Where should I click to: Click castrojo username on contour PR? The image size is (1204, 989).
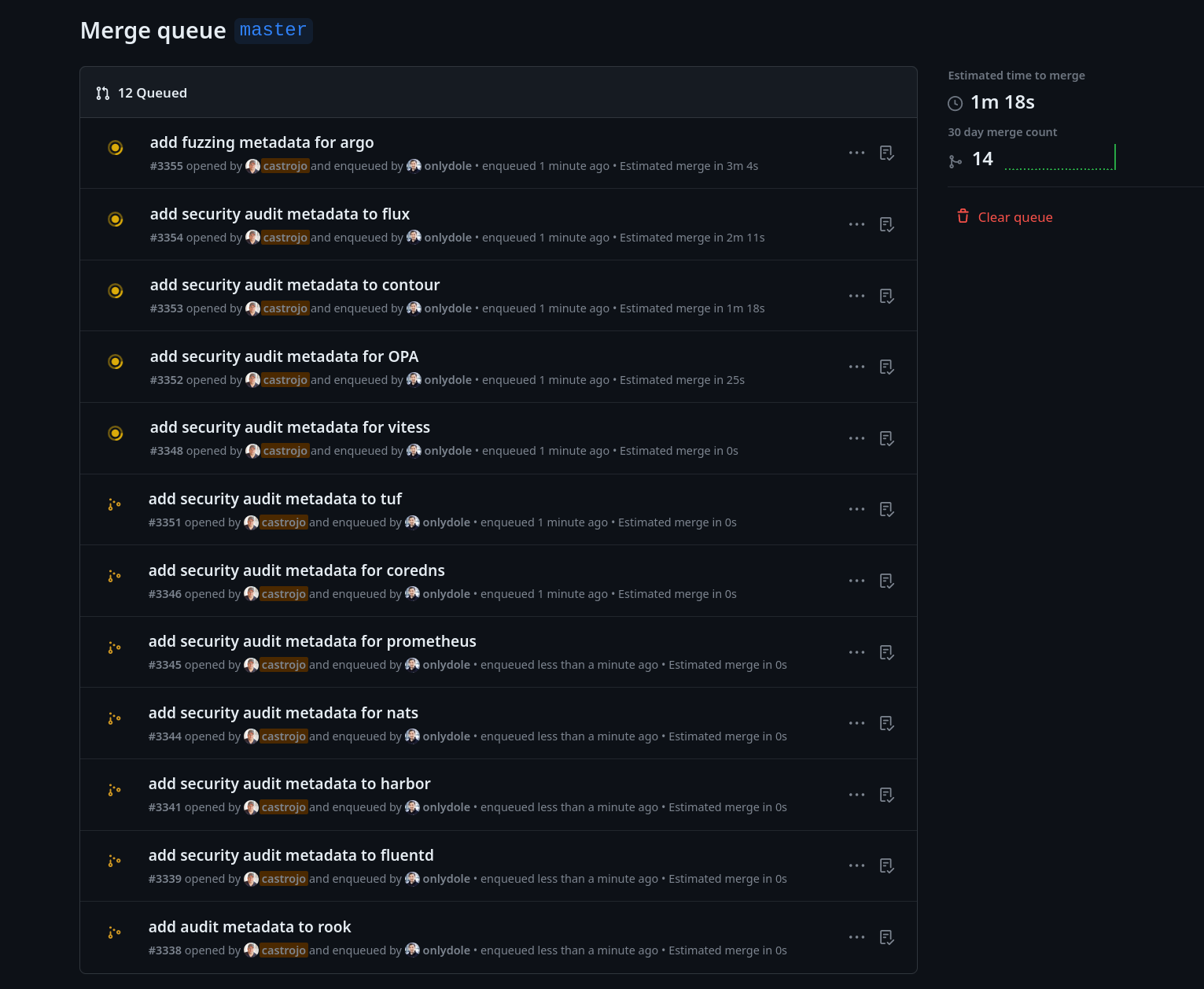285,308
